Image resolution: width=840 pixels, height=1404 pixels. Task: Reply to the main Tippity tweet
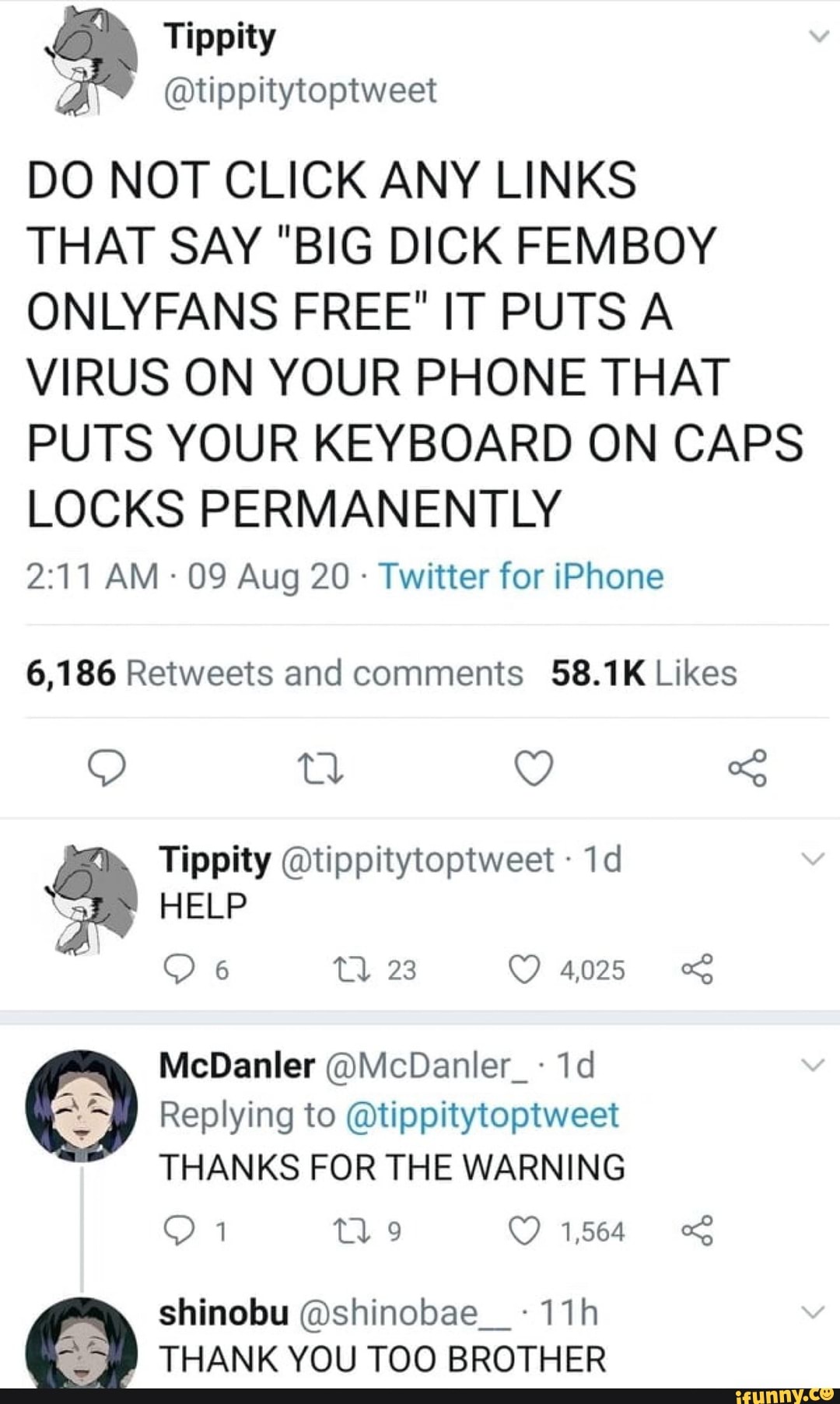coord(105,769)
